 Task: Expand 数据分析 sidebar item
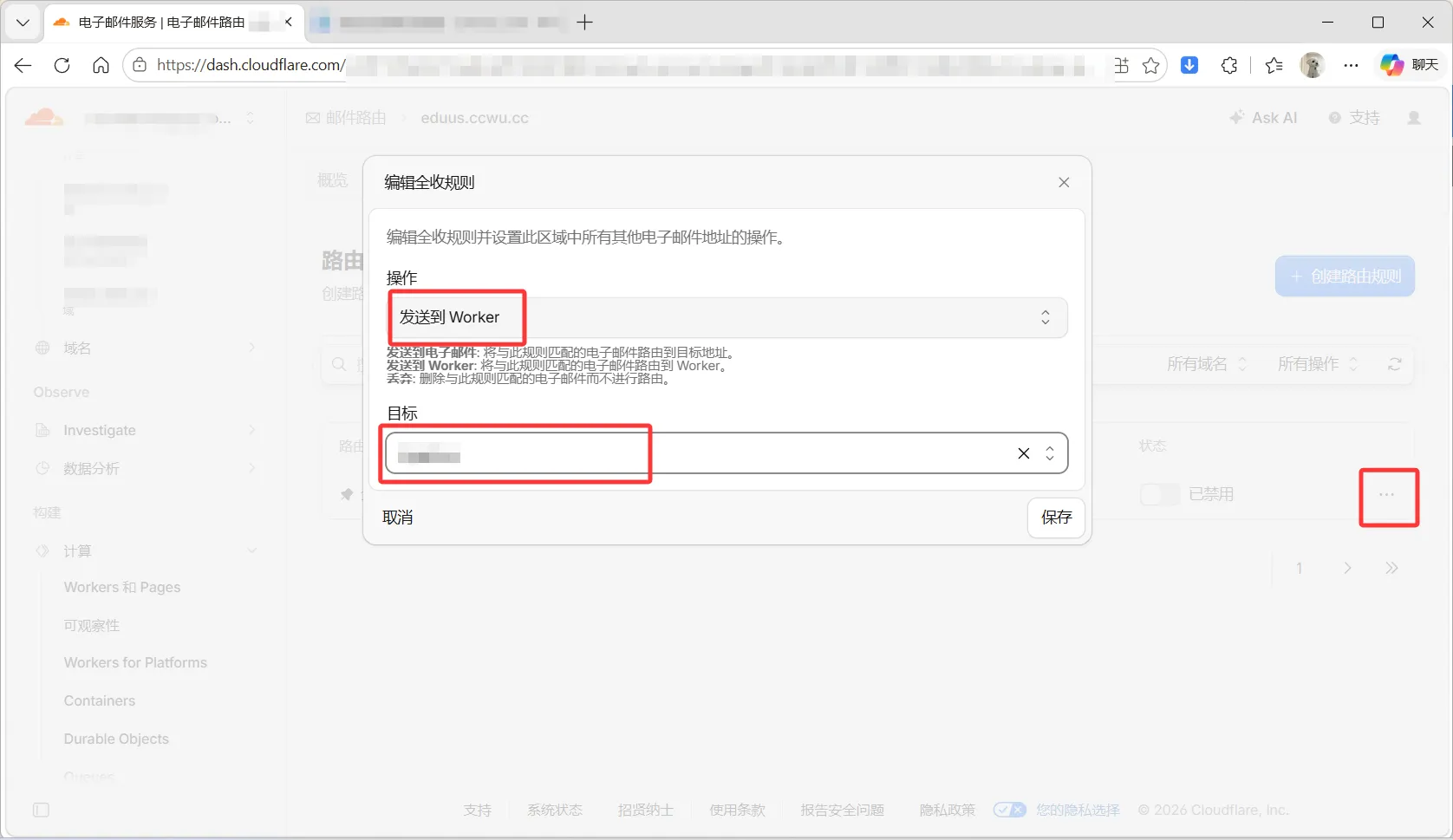pyautogui.click(x=252, y=468)
